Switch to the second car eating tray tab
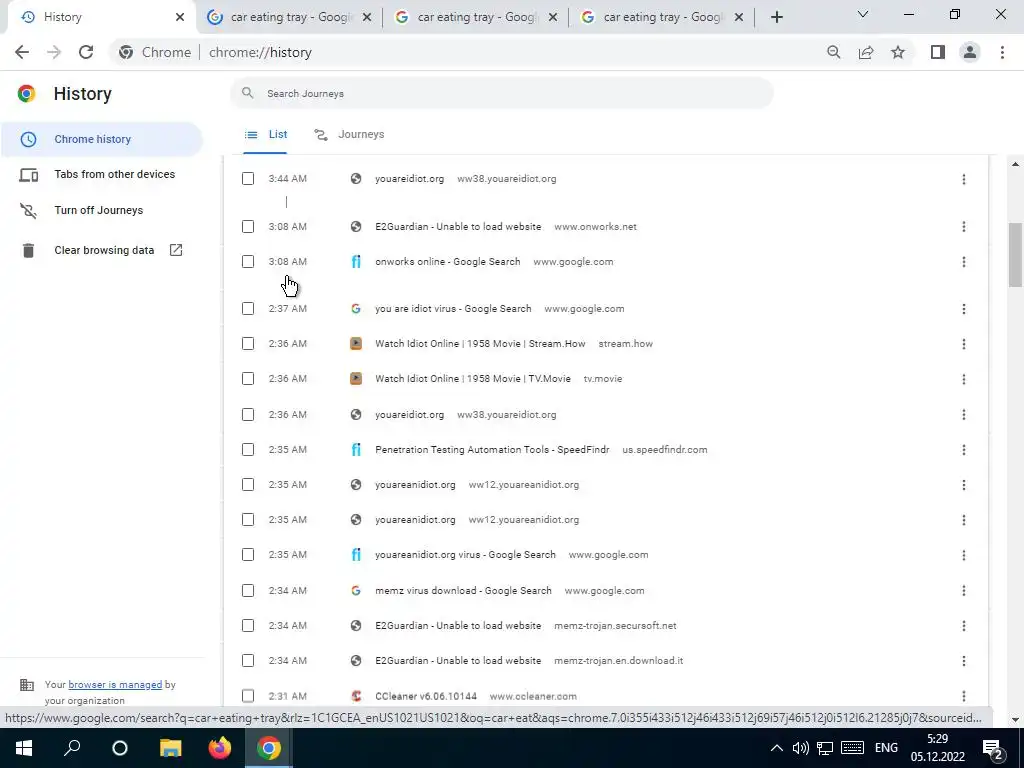Viewport: 1024px width, 768px height. (476, 17)
